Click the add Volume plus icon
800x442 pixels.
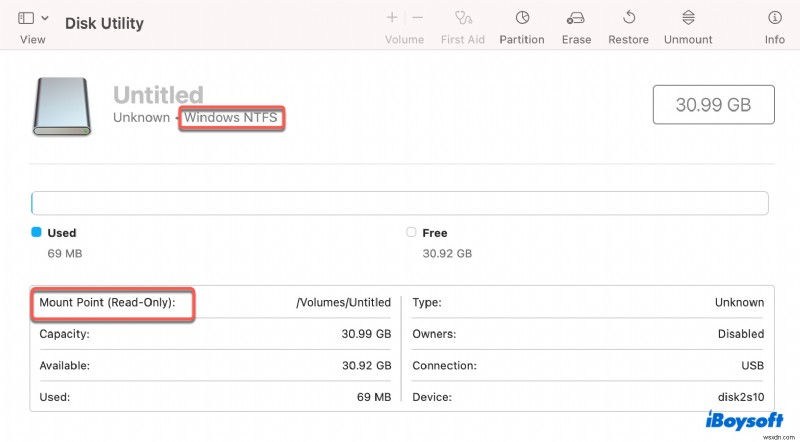click(392, 18)
